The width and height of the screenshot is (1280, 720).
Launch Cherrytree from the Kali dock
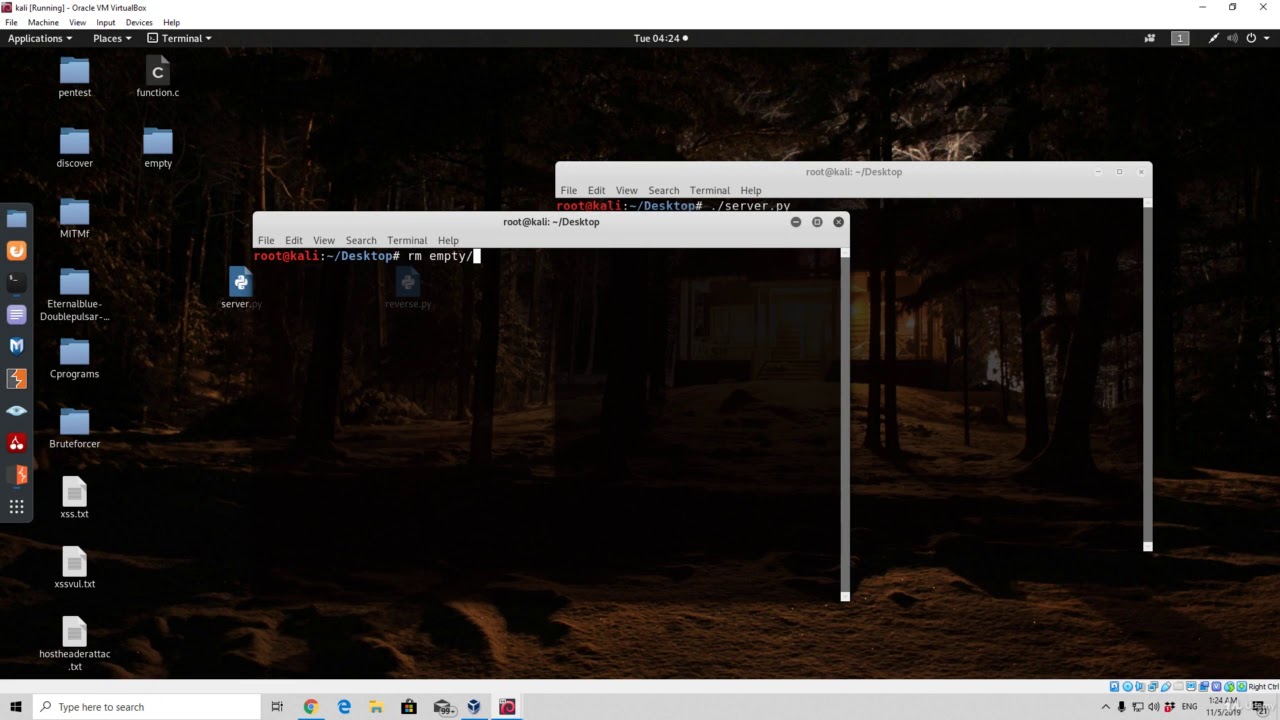[17, 443]
